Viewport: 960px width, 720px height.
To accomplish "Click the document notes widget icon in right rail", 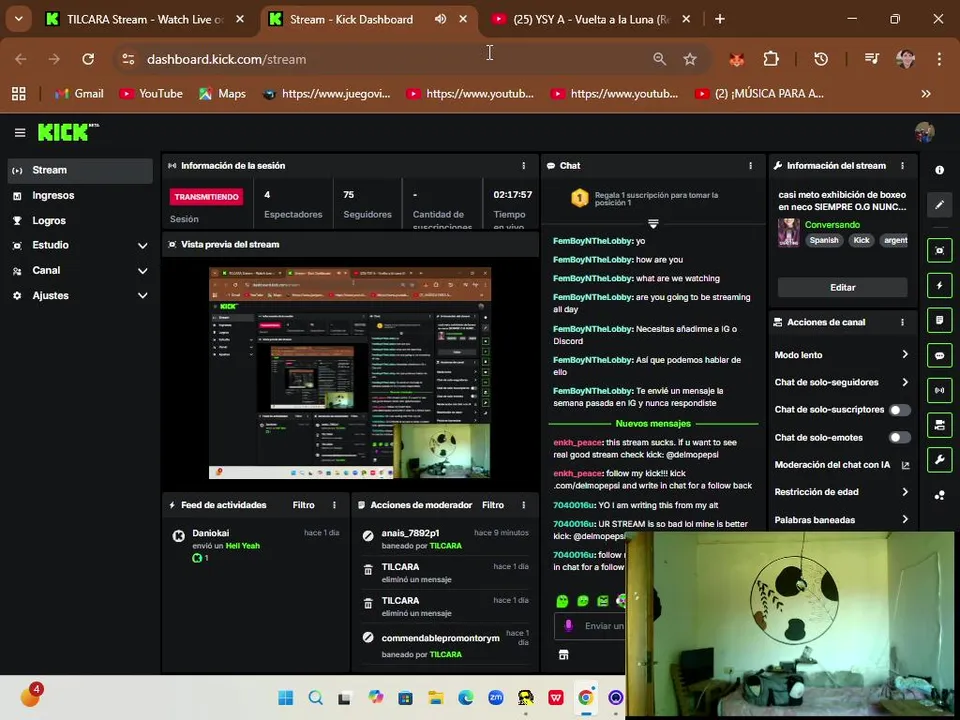I will [939, 320].
